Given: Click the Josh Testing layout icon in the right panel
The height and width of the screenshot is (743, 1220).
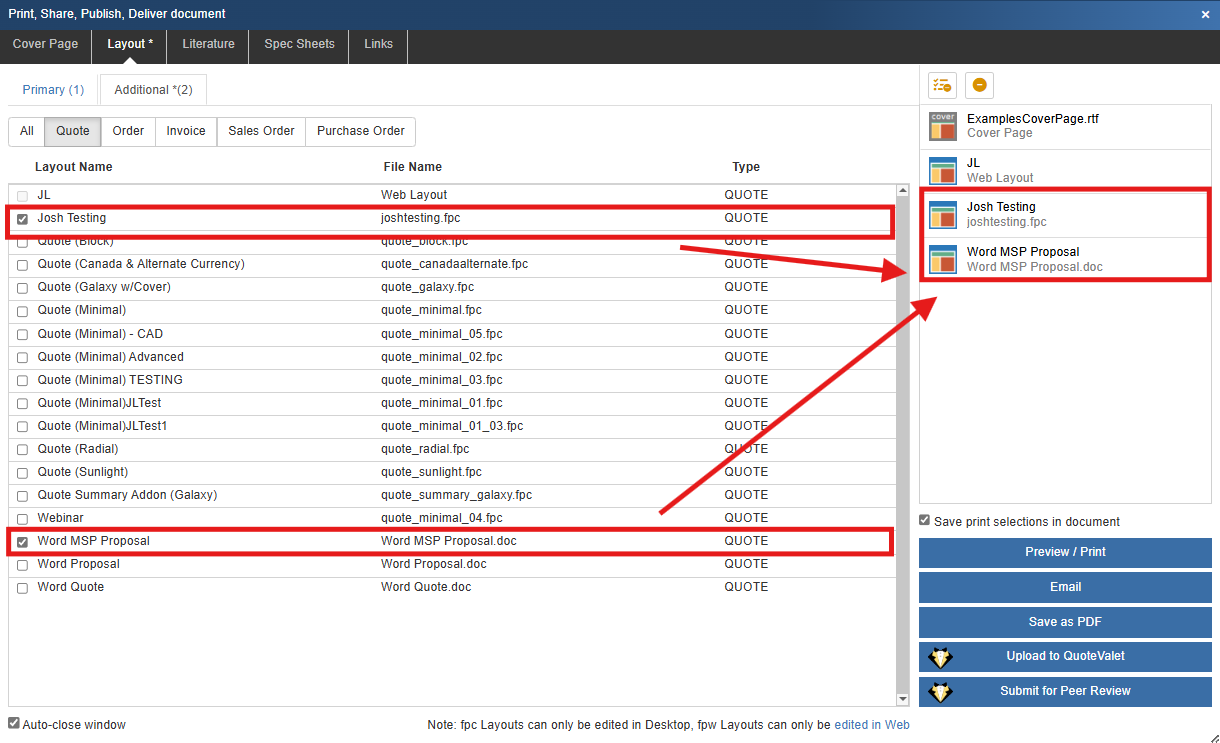Looking at the screenshot, I should click(943, 215).
